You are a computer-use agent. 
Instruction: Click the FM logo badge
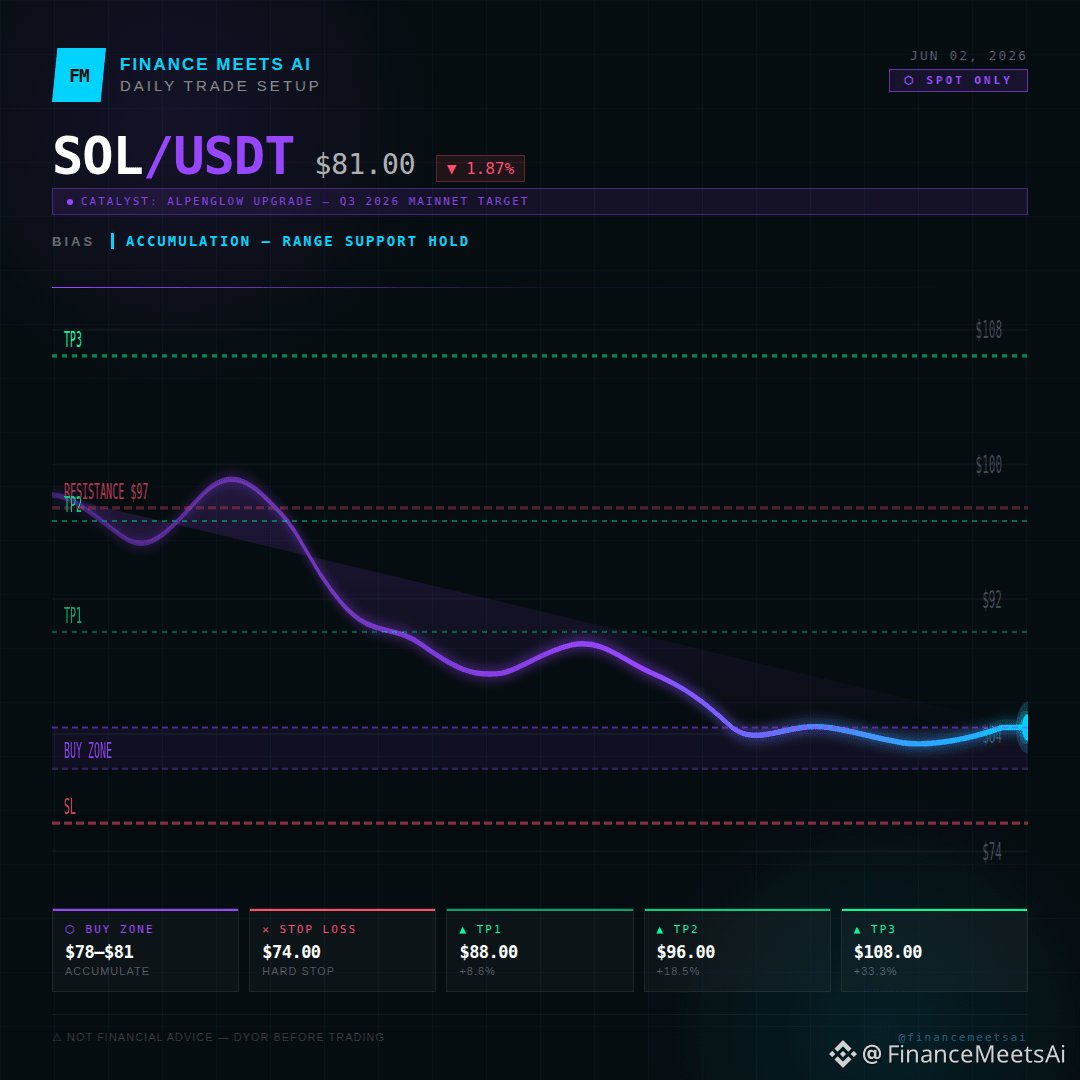click(79, 75)
